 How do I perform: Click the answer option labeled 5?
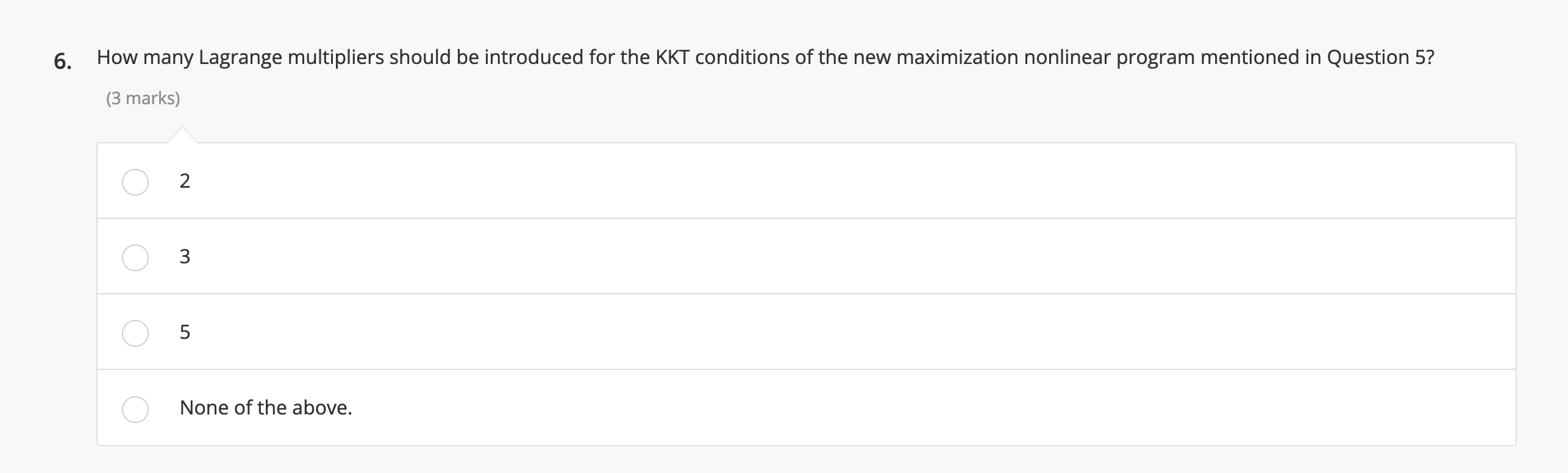184,333
